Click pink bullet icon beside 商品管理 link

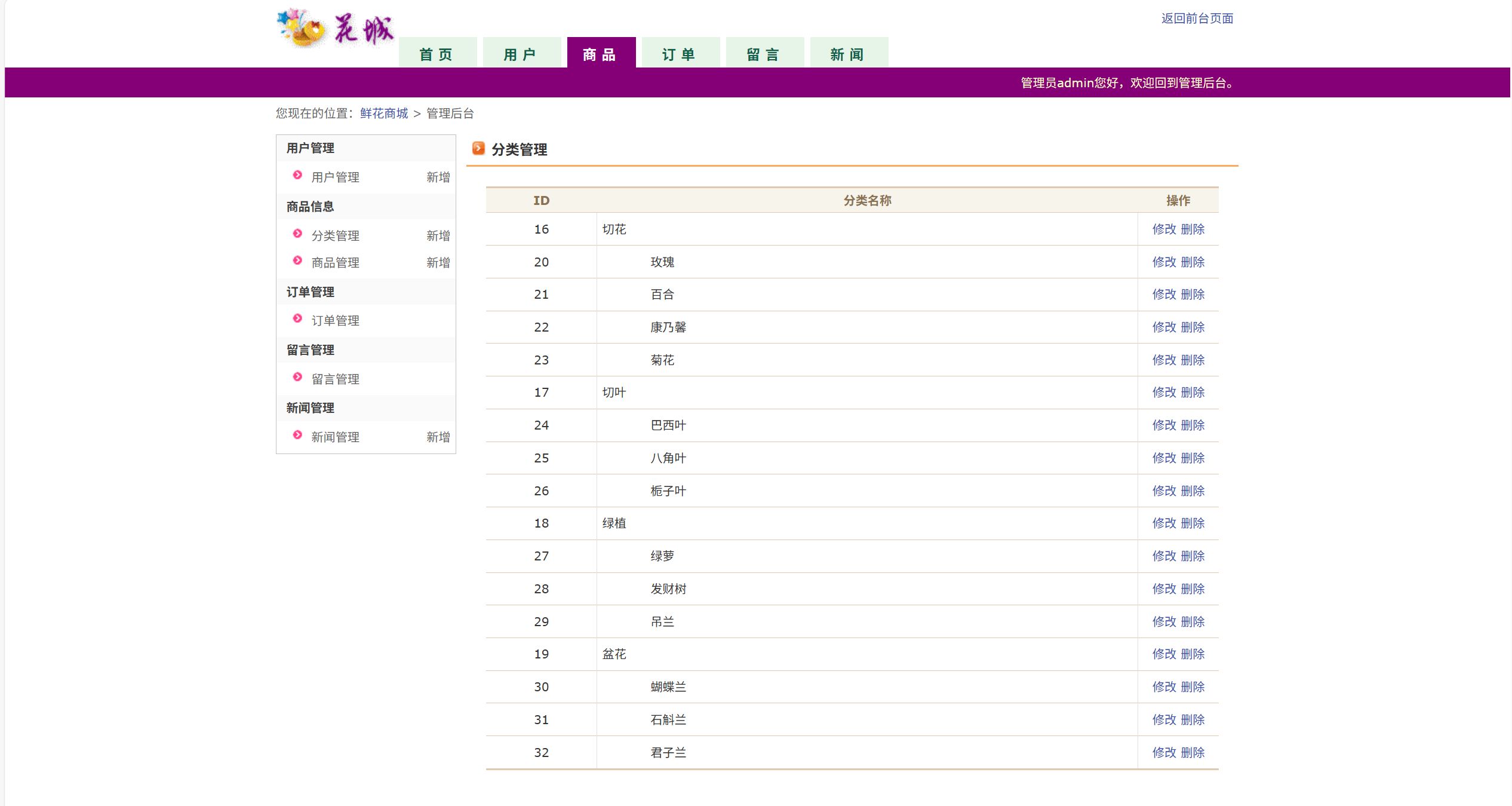point(297,261)
